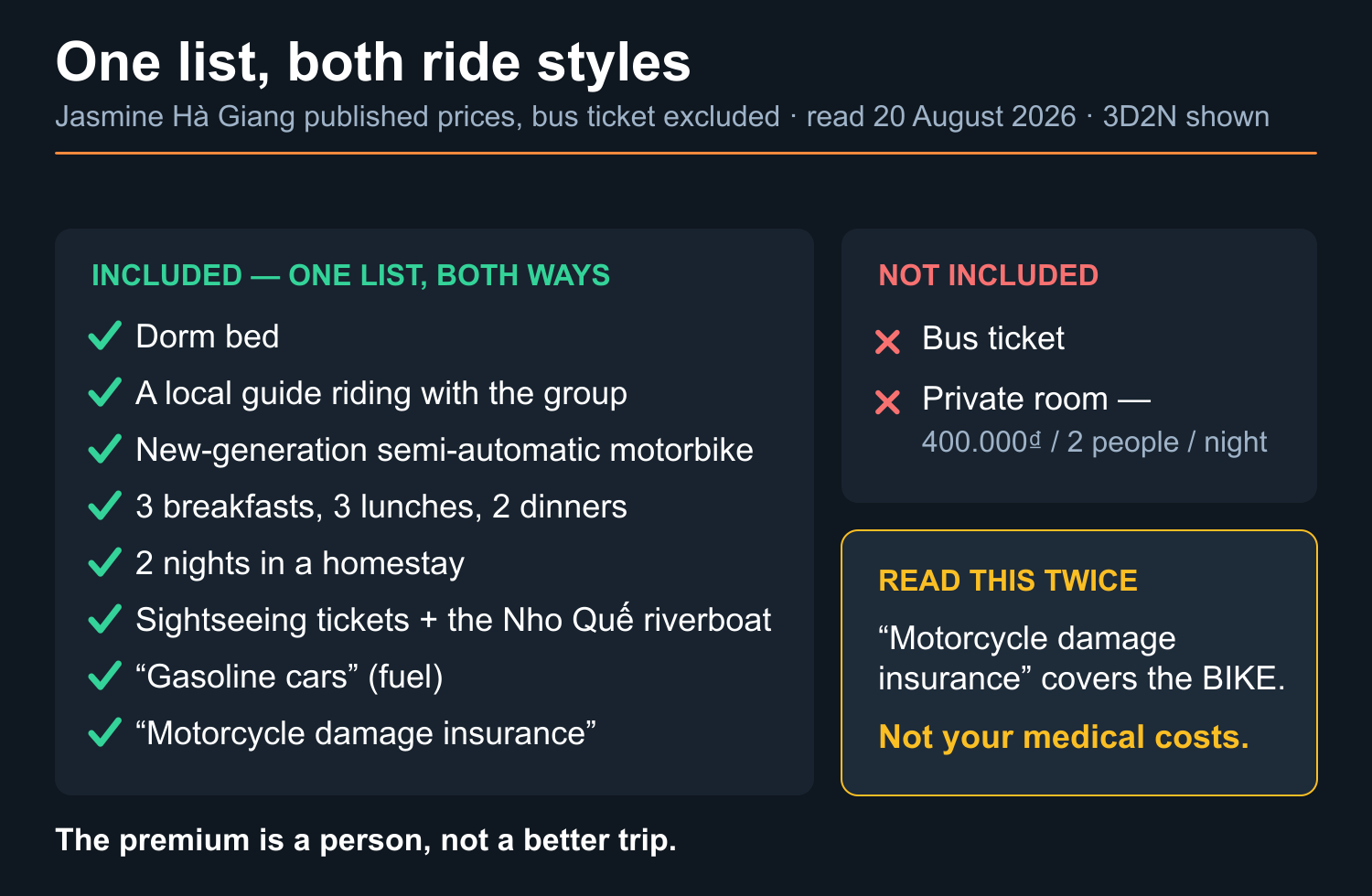Click the checkmark next to 2 nights homestay

click(105, 563)
